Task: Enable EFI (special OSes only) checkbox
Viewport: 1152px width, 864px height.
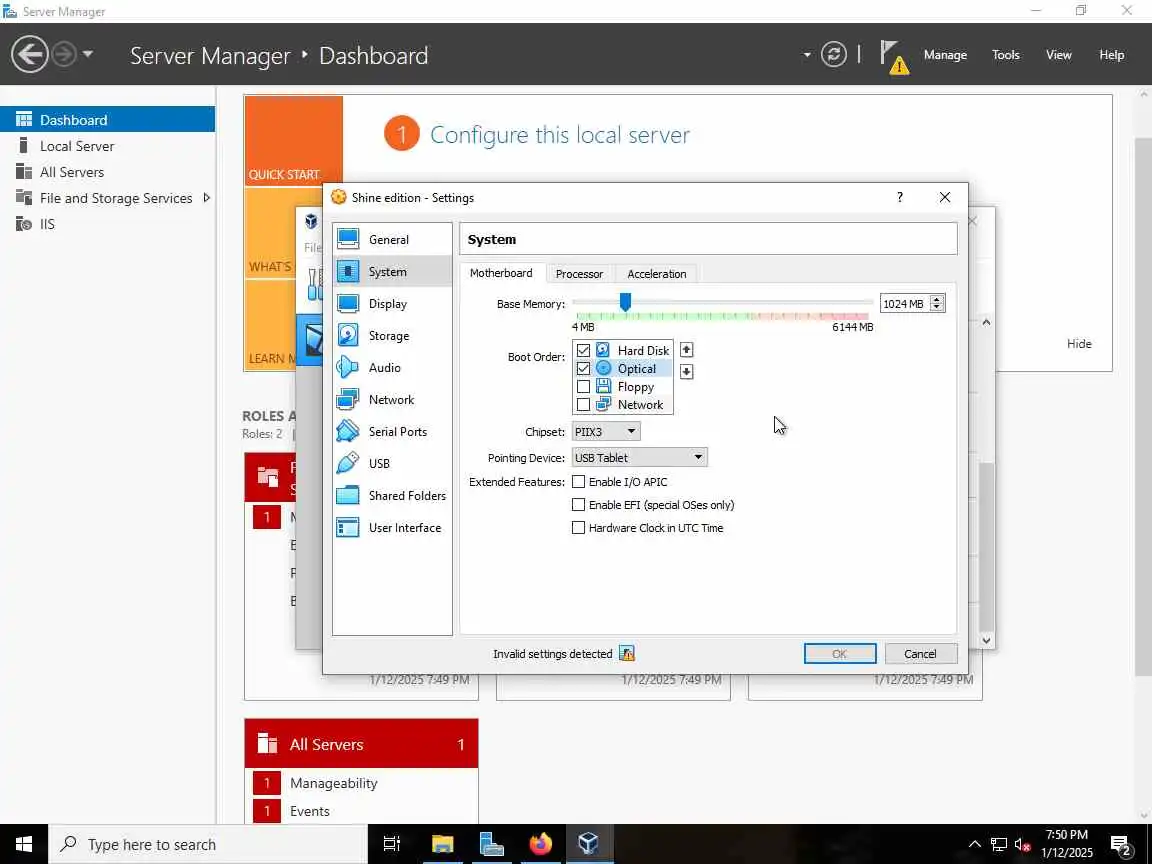Action: [579, 505]
